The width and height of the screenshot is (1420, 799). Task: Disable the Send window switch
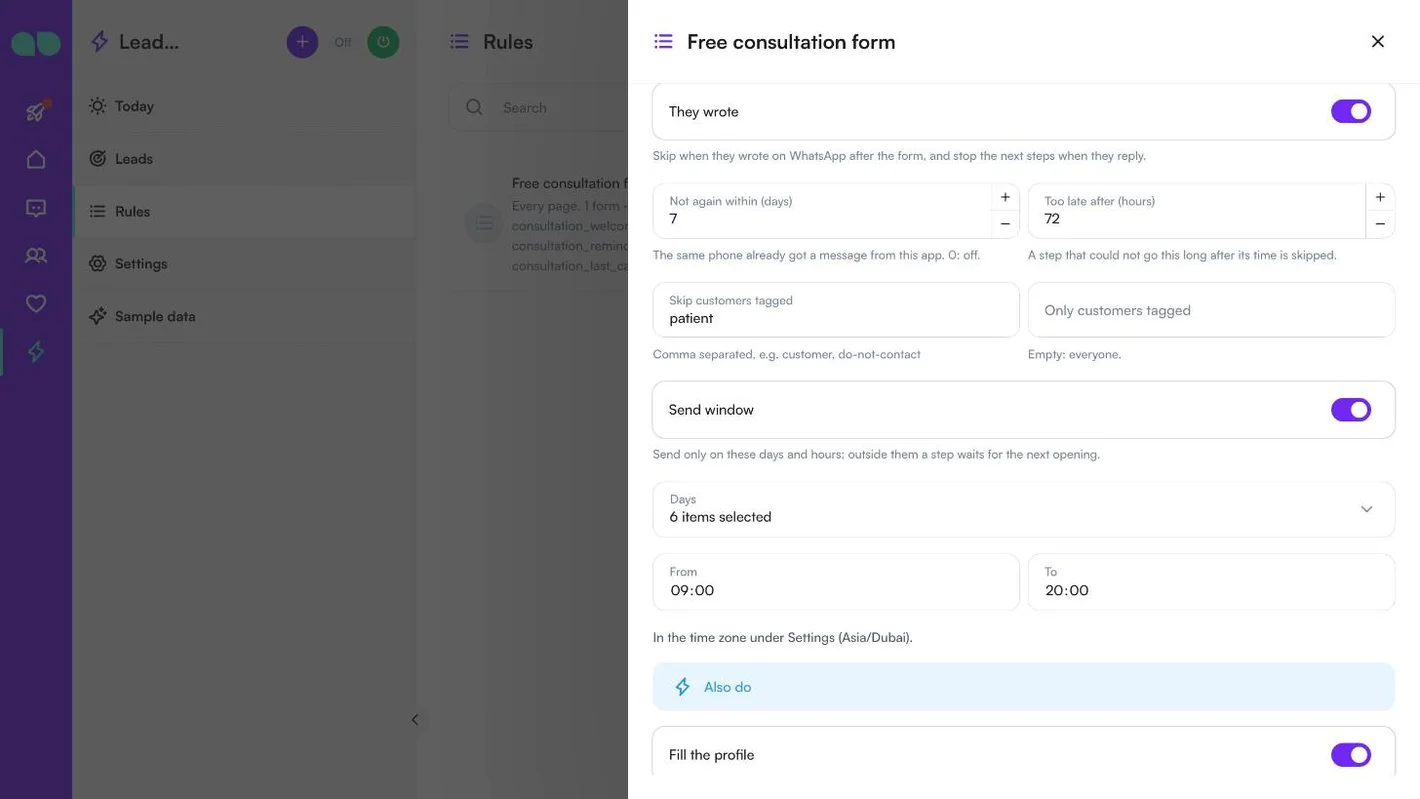[1350, 410]
